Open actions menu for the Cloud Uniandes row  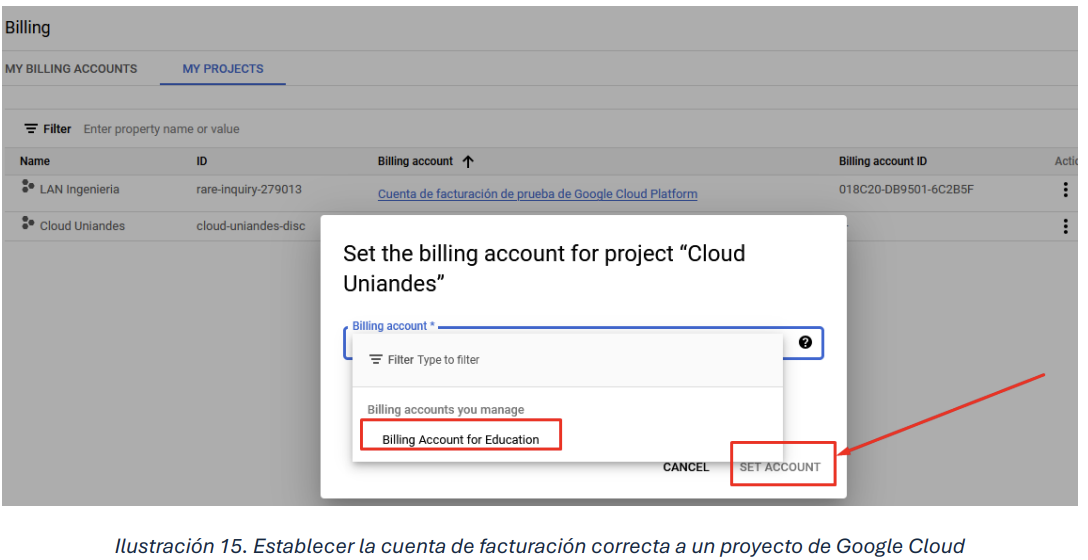[1066, 226]
